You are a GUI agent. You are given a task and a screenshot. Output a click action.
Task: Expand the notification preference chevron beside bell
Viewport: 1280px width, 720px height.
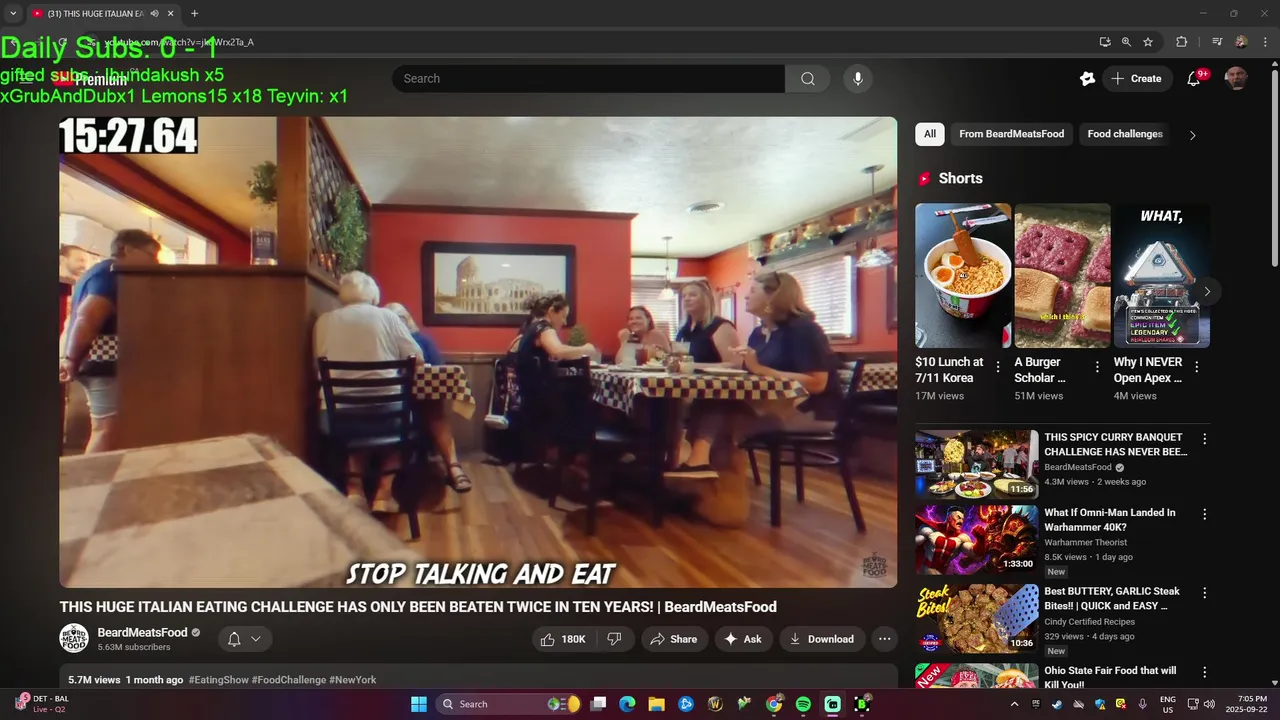(256, 639)
